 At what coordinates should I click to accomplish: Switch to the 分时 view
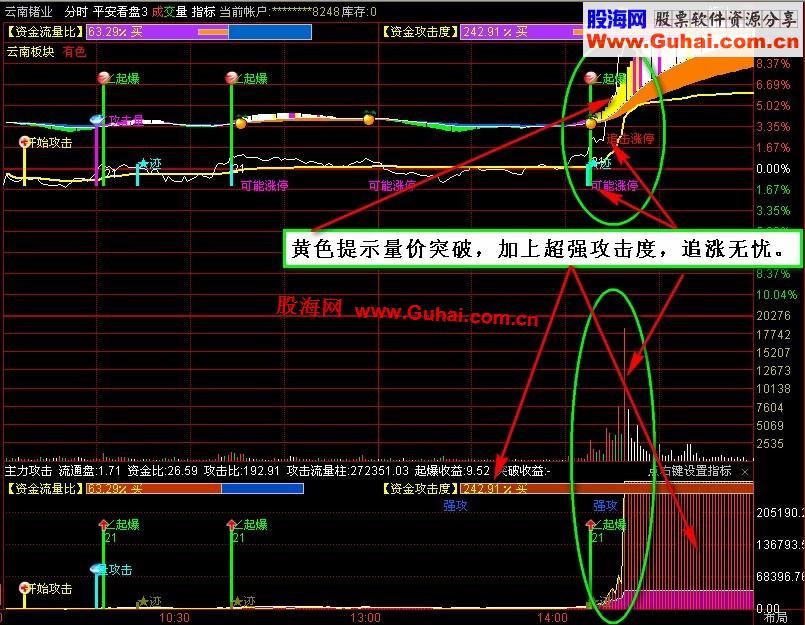76,11
